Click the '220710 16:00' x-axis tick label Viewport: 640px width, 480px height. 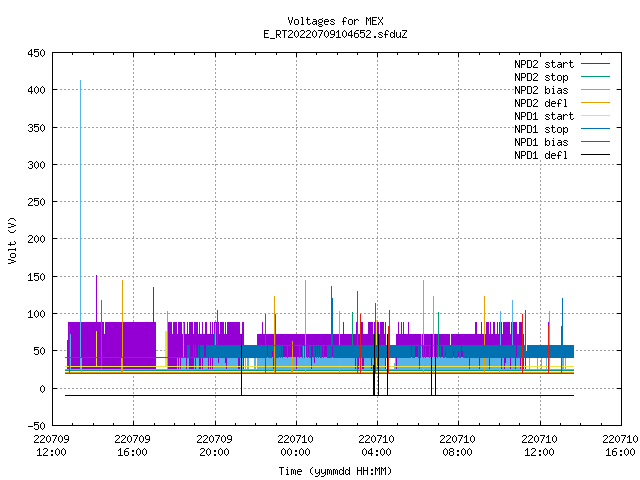point(620,446)
